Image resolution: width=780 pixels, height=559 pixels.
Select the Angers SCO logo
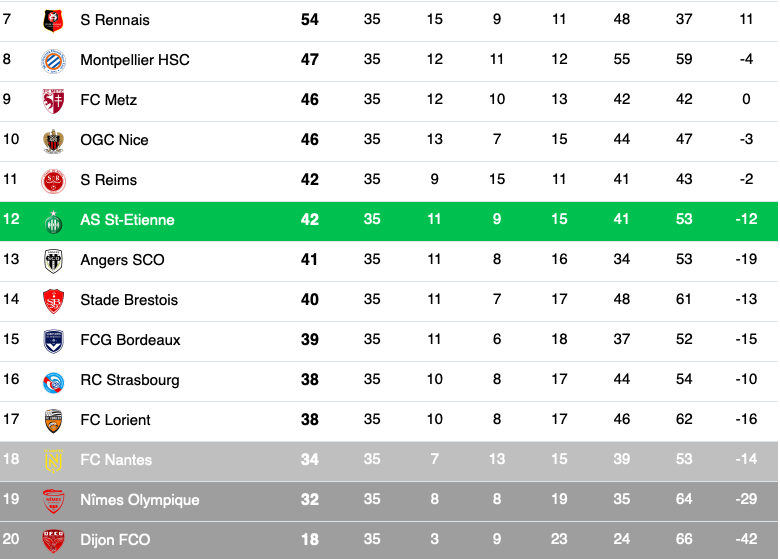pyautogui.click(x=53, y=261)
